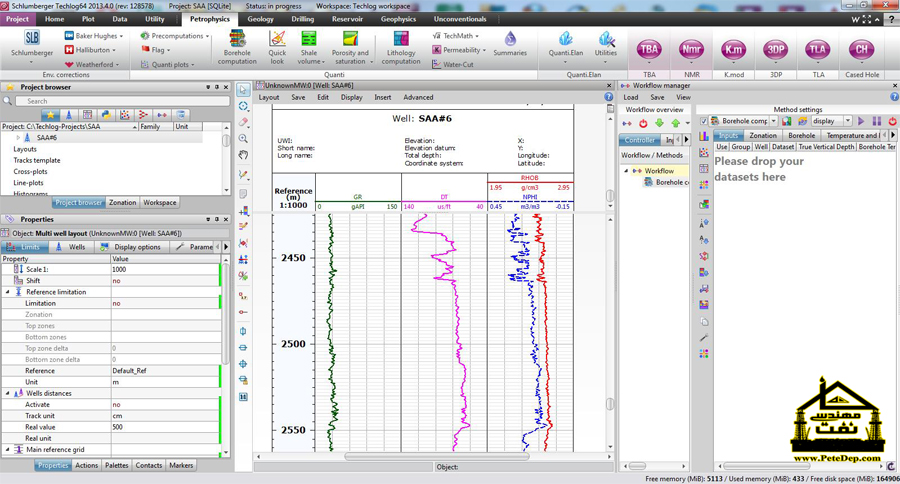The height and width of the screenshot is (484, 900).
Task: Click the Summaries icon in Quanti group
Action: 510,44
